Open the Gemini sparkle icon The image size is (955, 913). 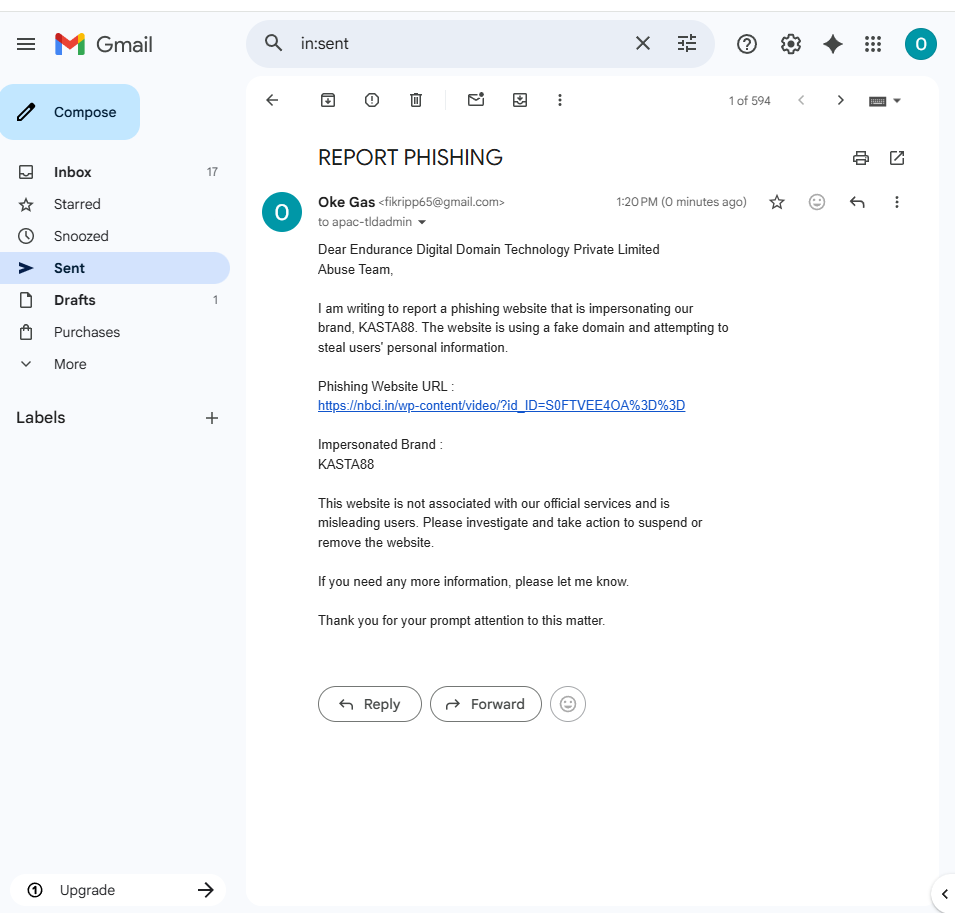tap(833, 44)
